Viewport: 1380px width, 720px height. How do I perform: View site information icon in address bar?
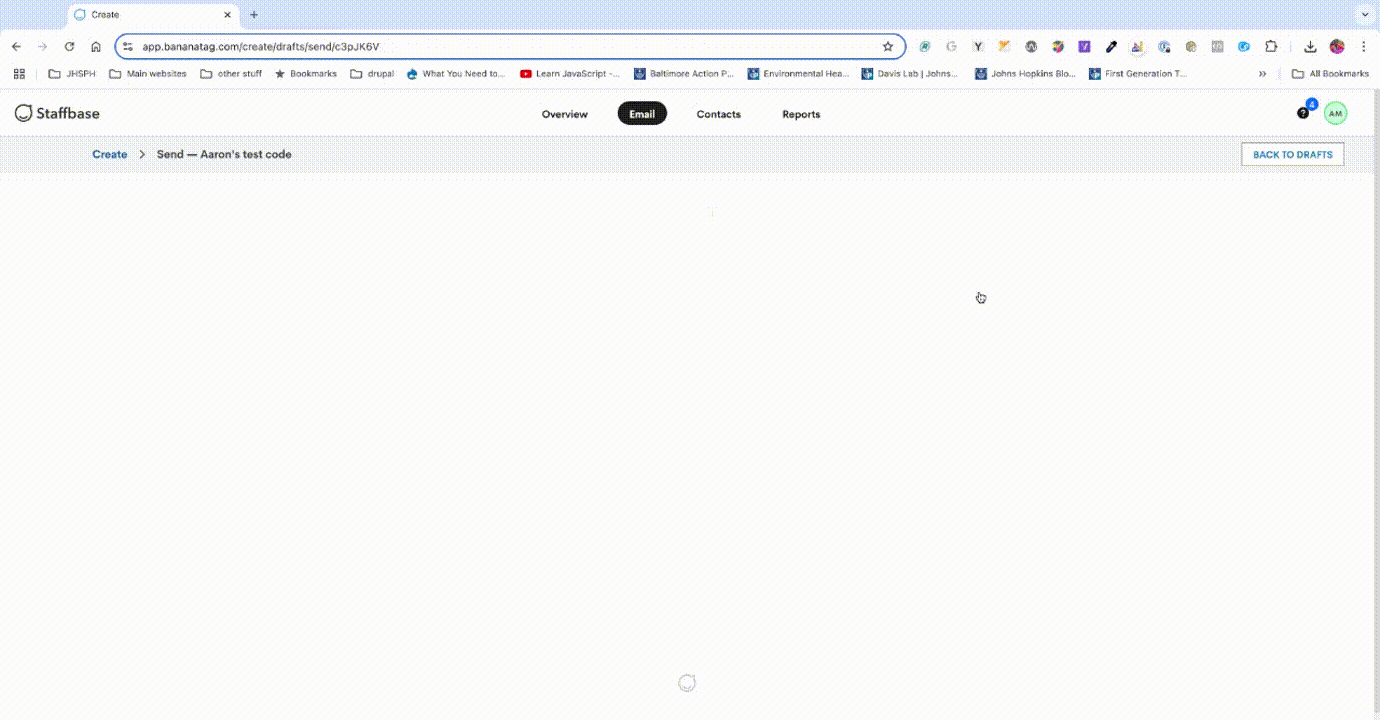pyautogui.click(x=127, y=46)
